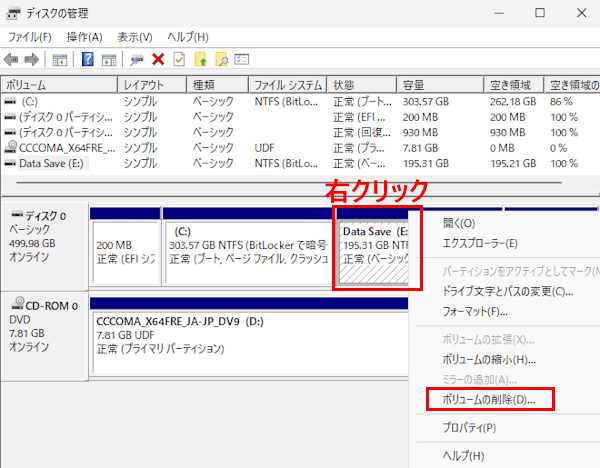Sort by 種類 column header
The width and height of the screenshot is (600, 468).
[x=217, y=85]
